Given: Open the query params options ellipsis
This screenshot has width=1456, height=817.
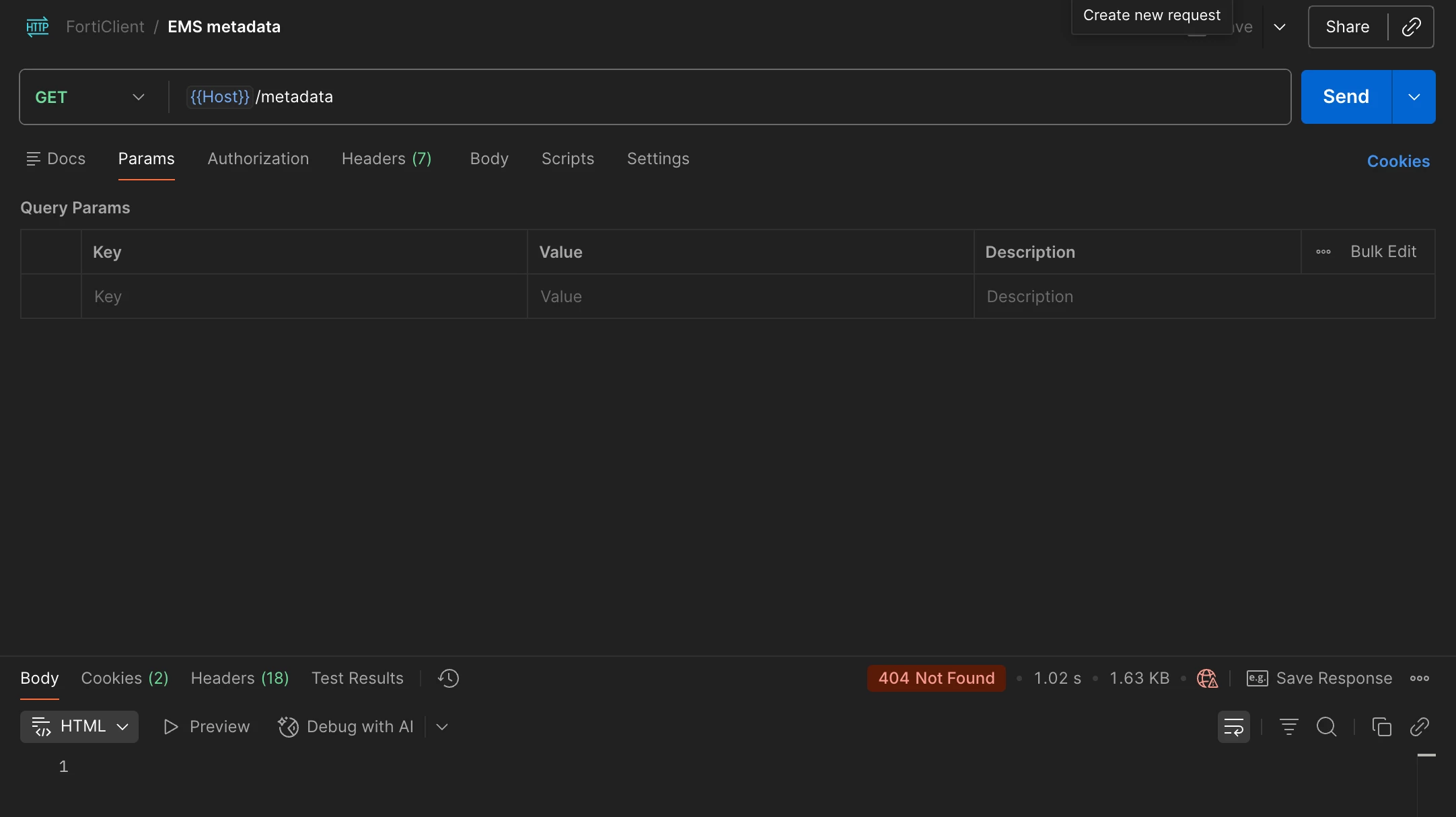Looking at the screenshot, I should (1323, 252).
